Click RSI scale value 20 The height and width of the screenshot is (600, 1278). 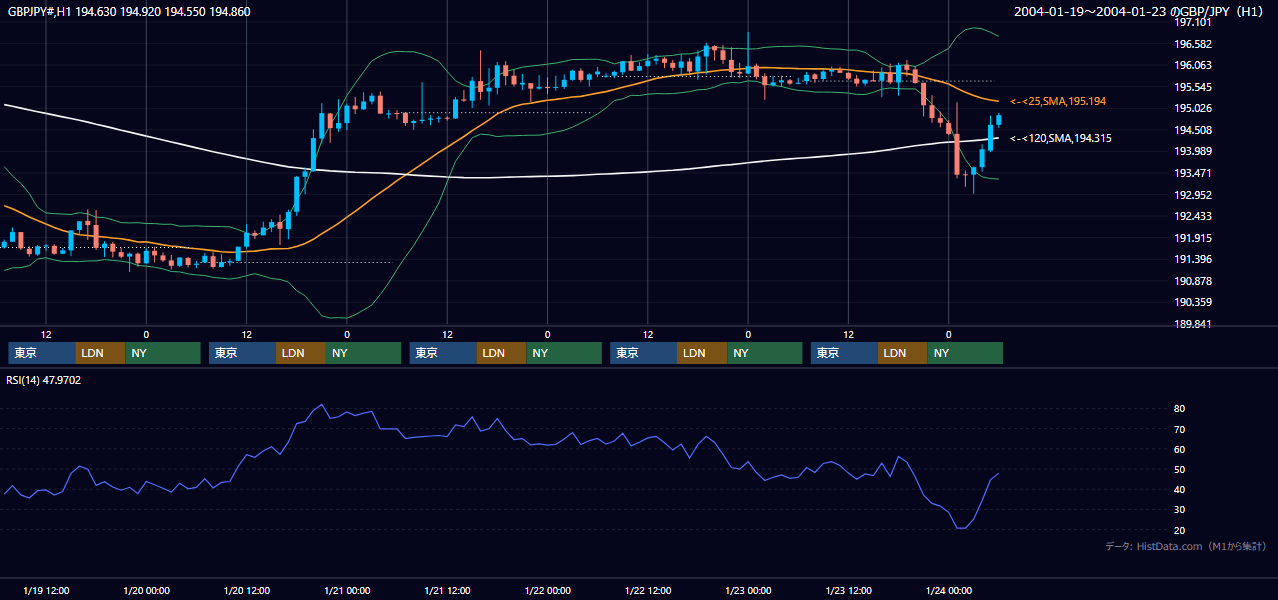tap(1179, 530)
